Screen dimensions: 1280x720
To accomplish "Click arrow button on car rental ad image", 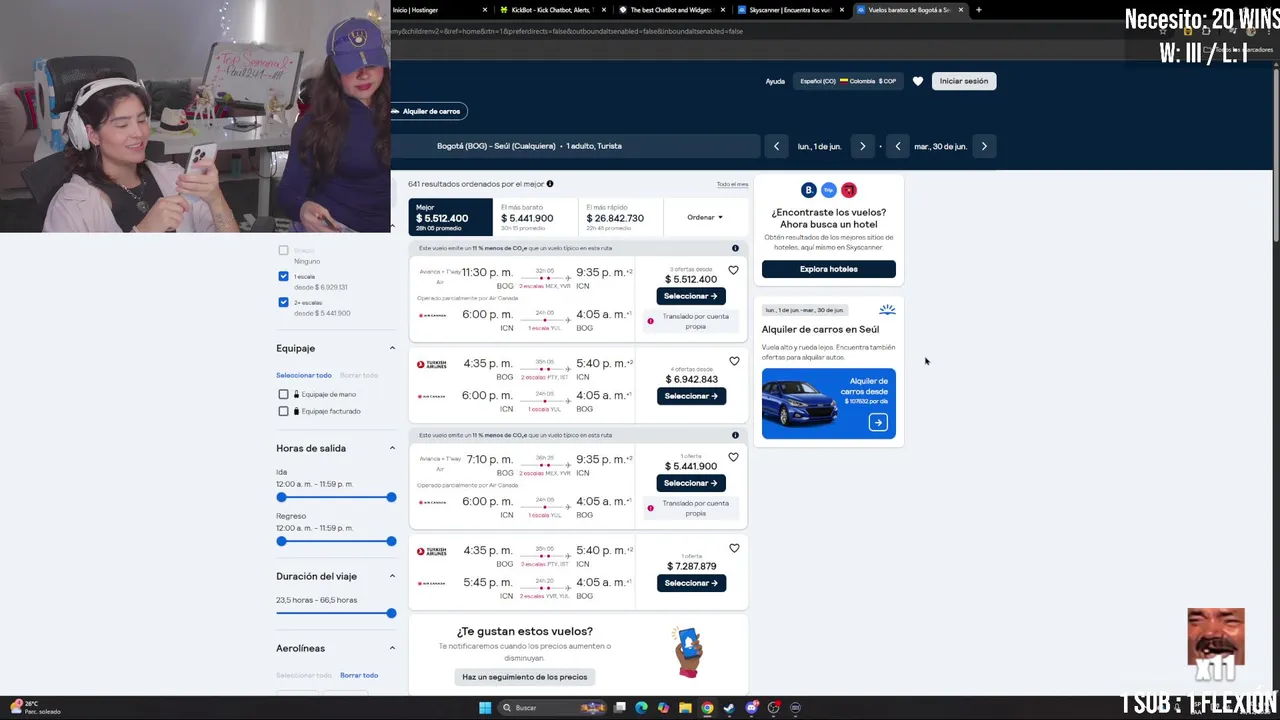I will pos(878,423).
